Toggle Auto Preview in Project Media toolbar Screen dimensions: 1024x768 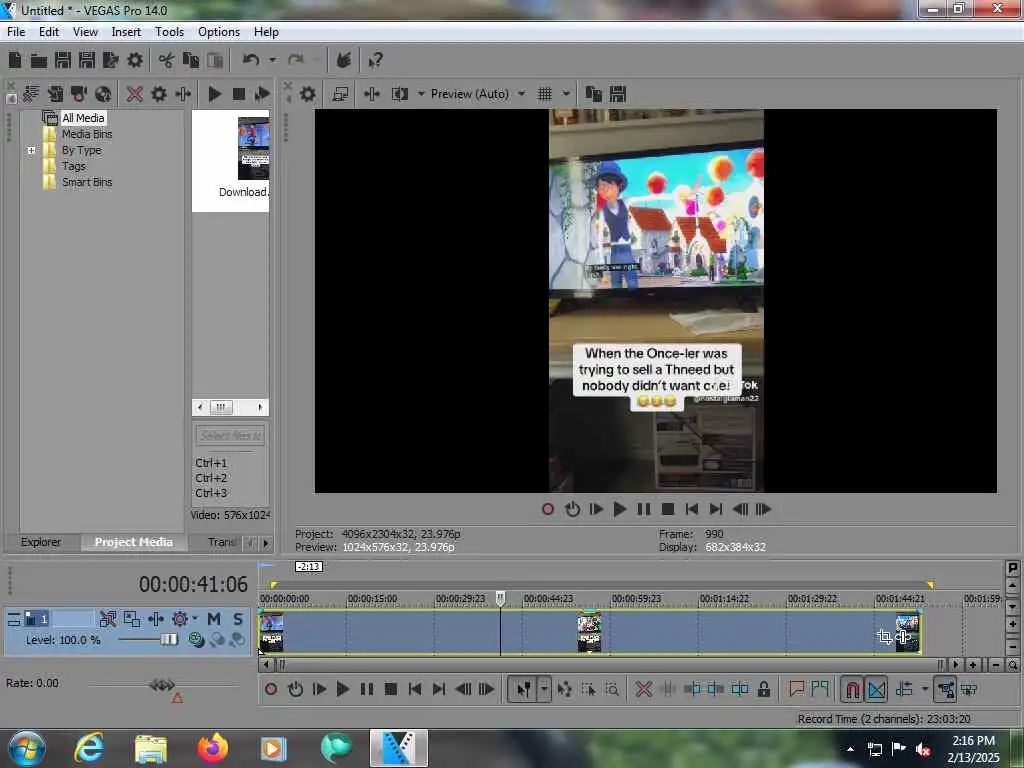point(262,94)
